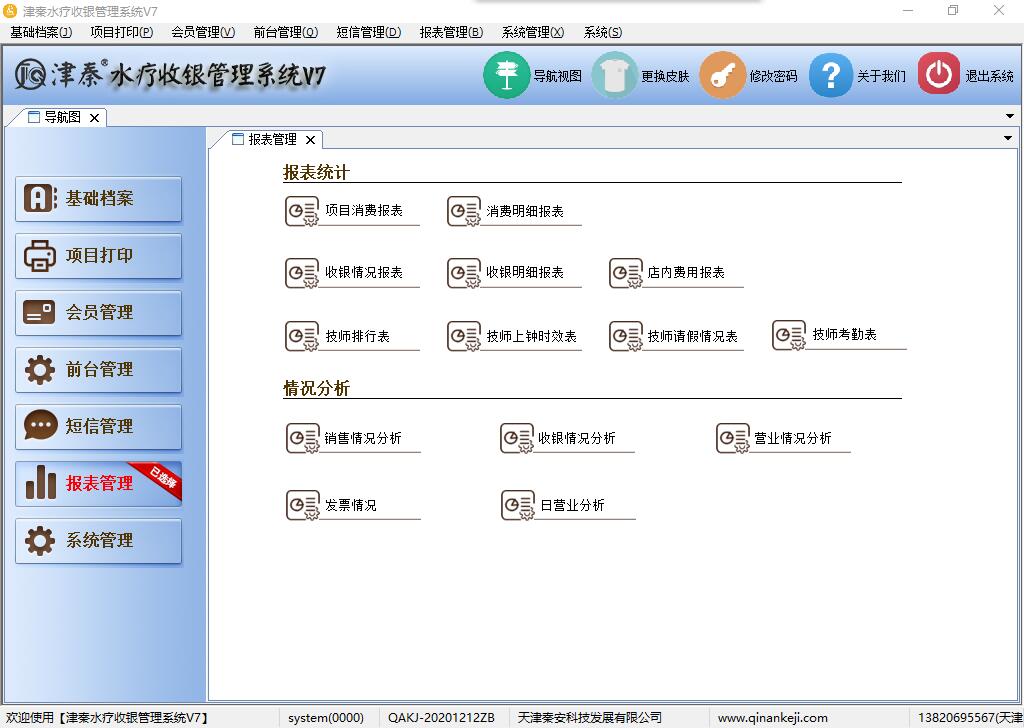
Task: Click the 导航视图 signpost icon
Action: (506, 75)
